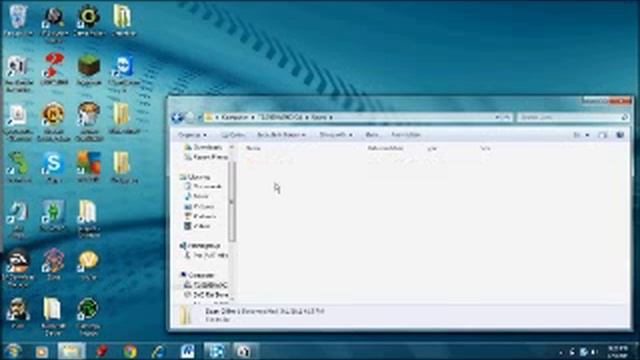Expand the view options dropdown arrow
Viewport: 640px width, 360px height.
point(587,135)
